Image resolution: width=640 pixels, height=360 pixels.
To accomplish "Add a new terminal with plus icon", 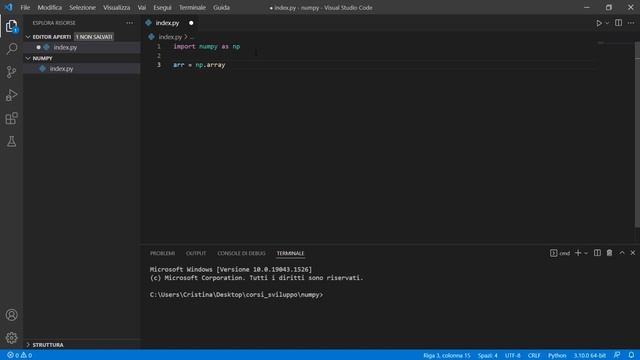I will [578, 253].
